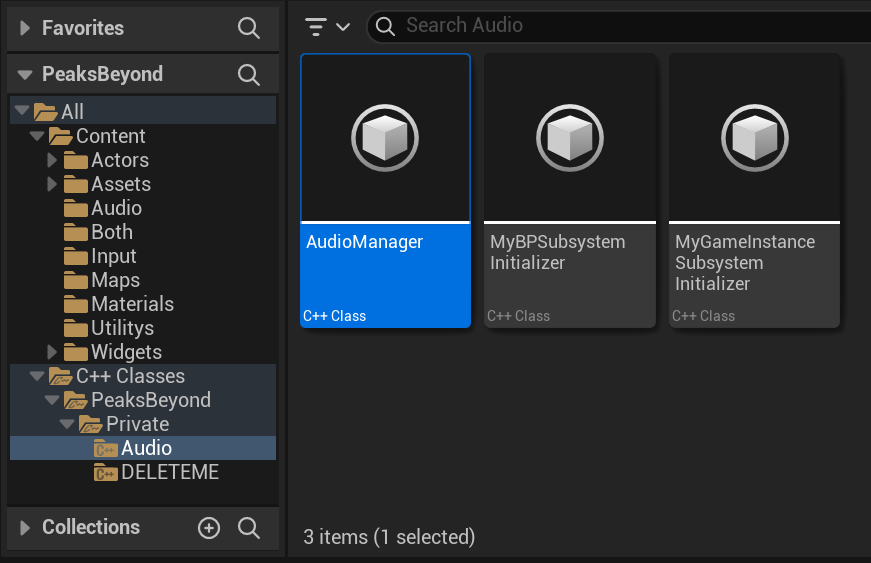Expand the Favorites section
871x563 pixels.
(25, 29)
